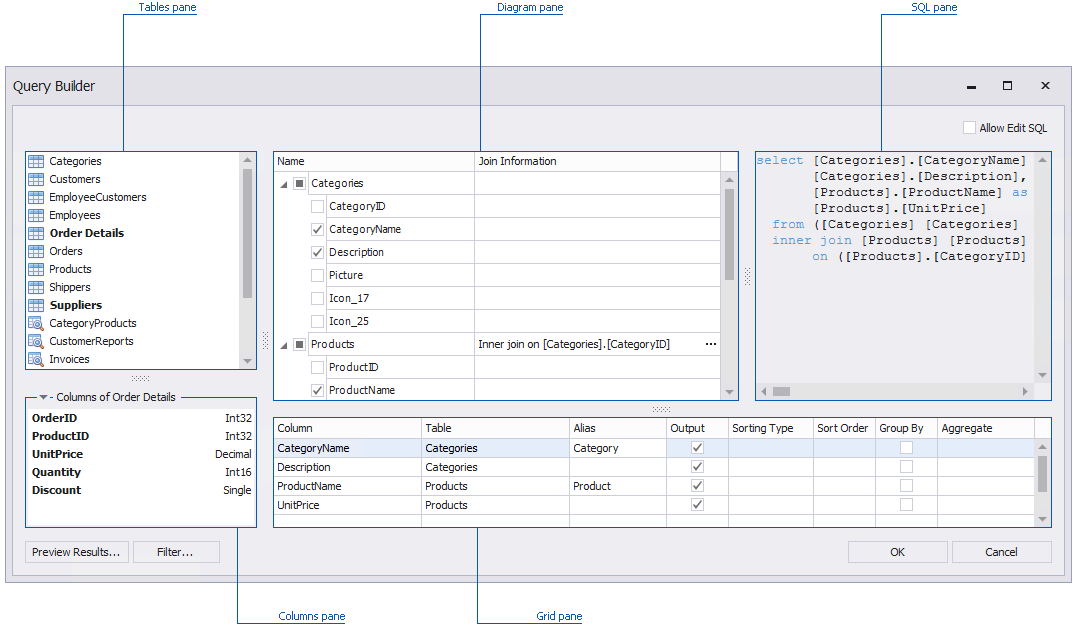The width and height of the screenshot is (1076, 627).
Task: Click the tables list scroll-down arrow
Action: point(247,361)
